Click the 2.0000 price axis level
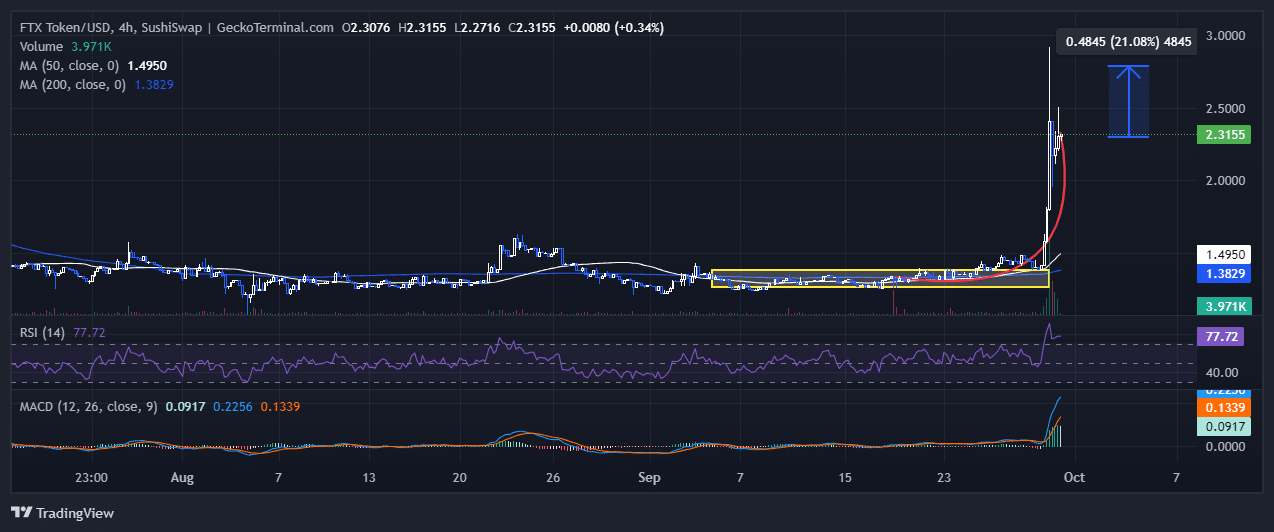The height and width of the screenshot is (532, 1274). 1225,181
